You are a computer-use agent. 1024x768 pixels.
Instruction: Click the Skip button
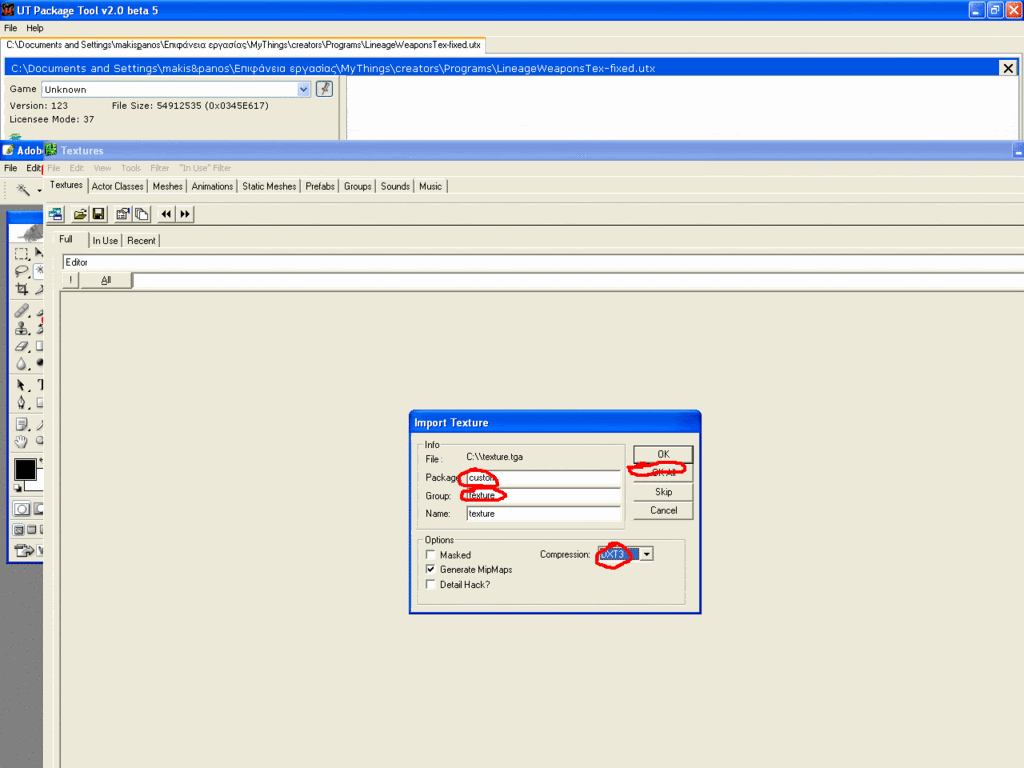pyautogui.click(x=663, y=492)
